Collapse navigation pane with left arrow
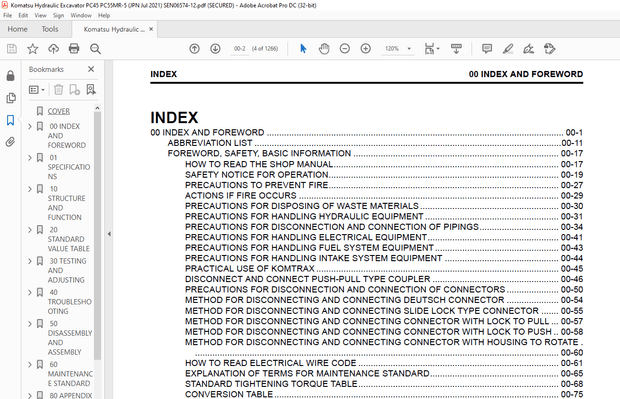This screenshot has height=399, width=620. 109,234
